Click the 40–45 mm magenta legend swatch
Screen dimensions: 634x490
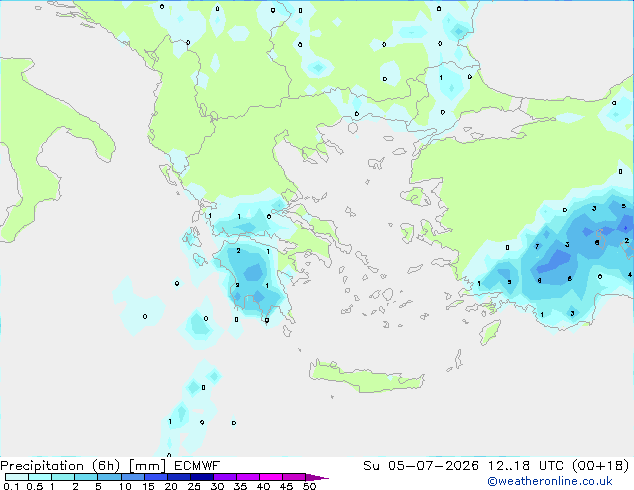point(271,477)
